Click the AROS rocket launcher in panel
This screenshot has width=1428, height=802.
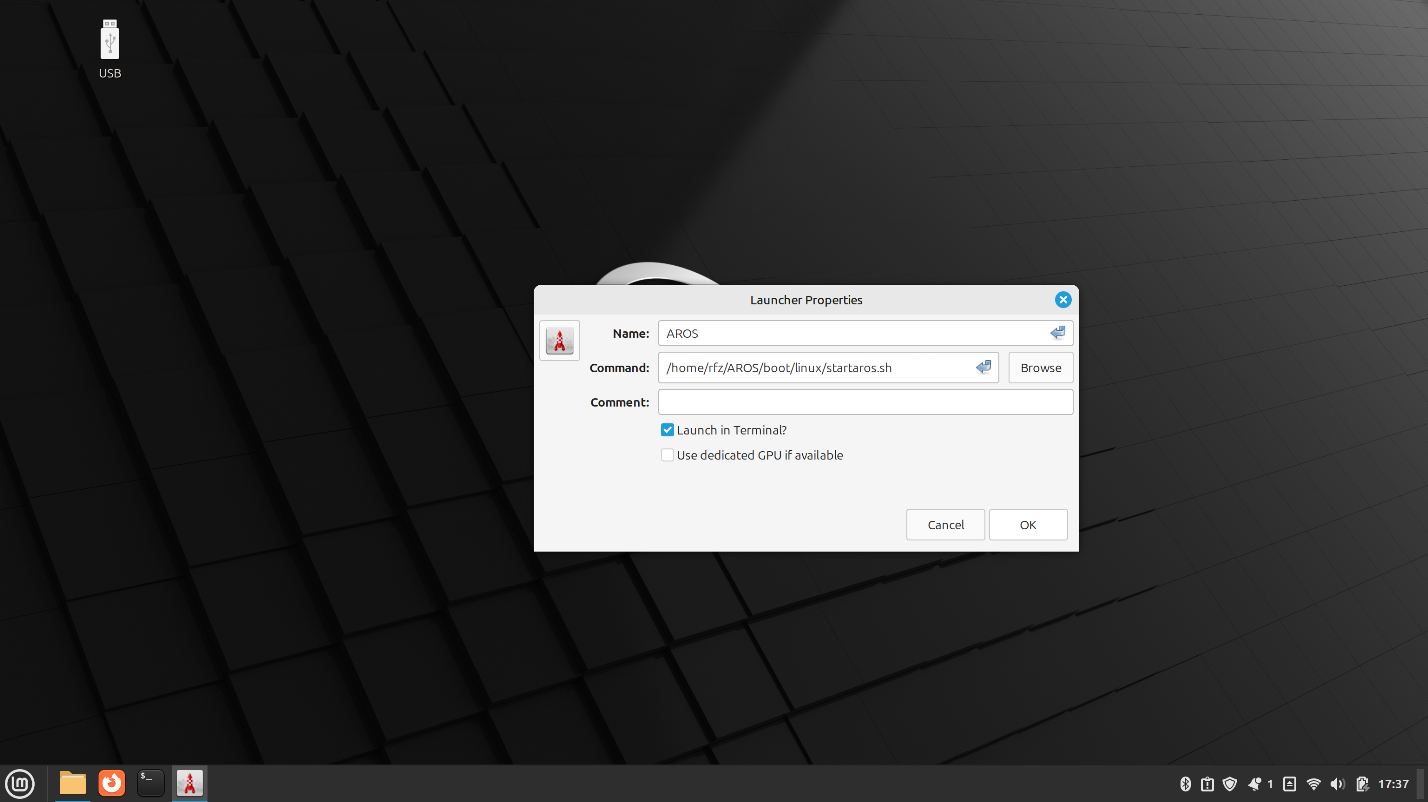[189, 783]
